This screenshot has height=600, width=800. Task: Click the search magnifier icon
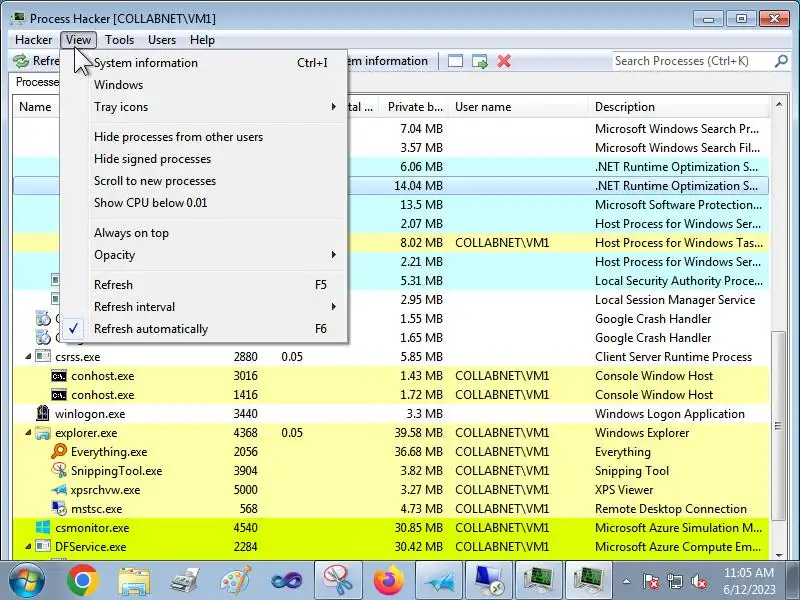[781, 61]
